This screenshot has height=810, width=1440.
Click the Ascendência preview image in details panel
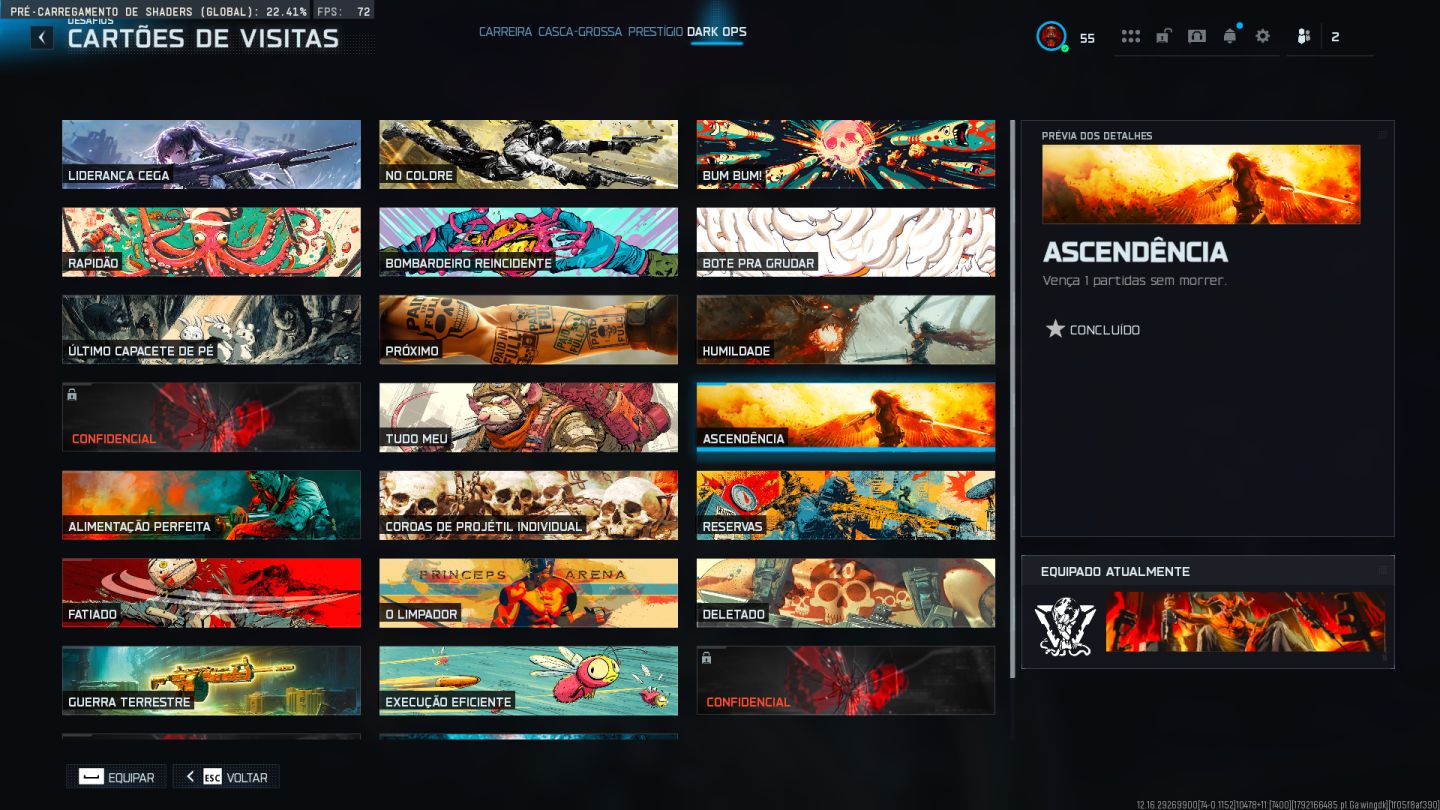[x=1201, y=184]
